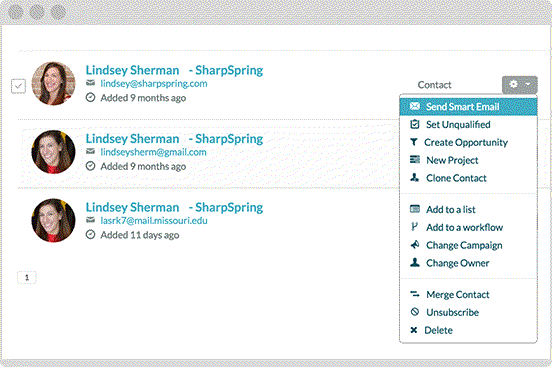Select Change Campaign menu entry
The height and width of the screenshot is (368, 552).
click(468, 245)
